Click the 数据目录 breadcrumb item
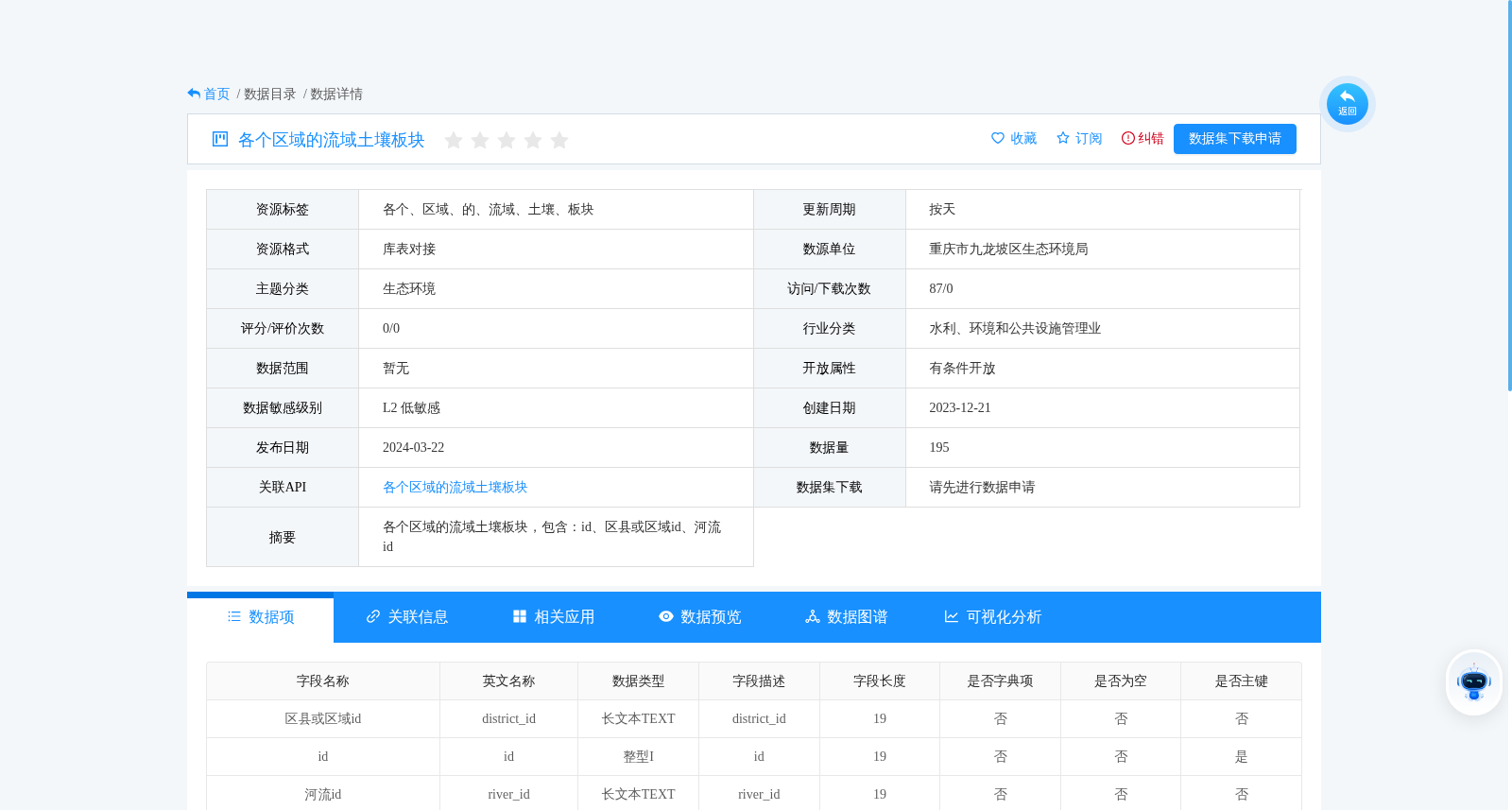 click(270, 94)
